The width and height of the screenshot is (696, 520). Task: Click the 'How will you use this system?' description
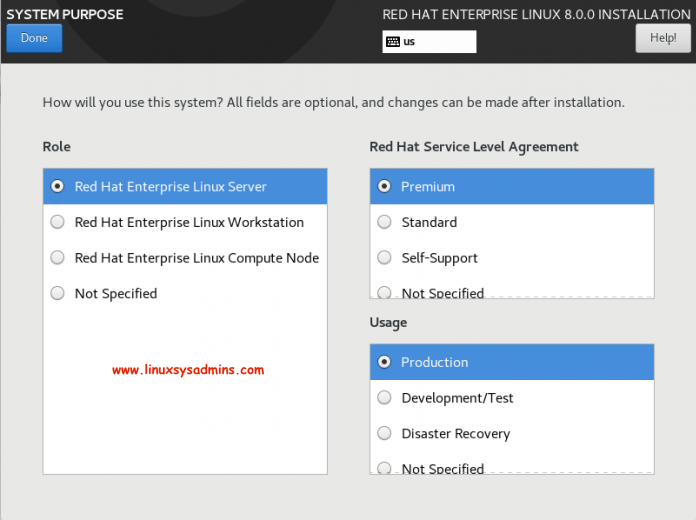pos(333,103)
